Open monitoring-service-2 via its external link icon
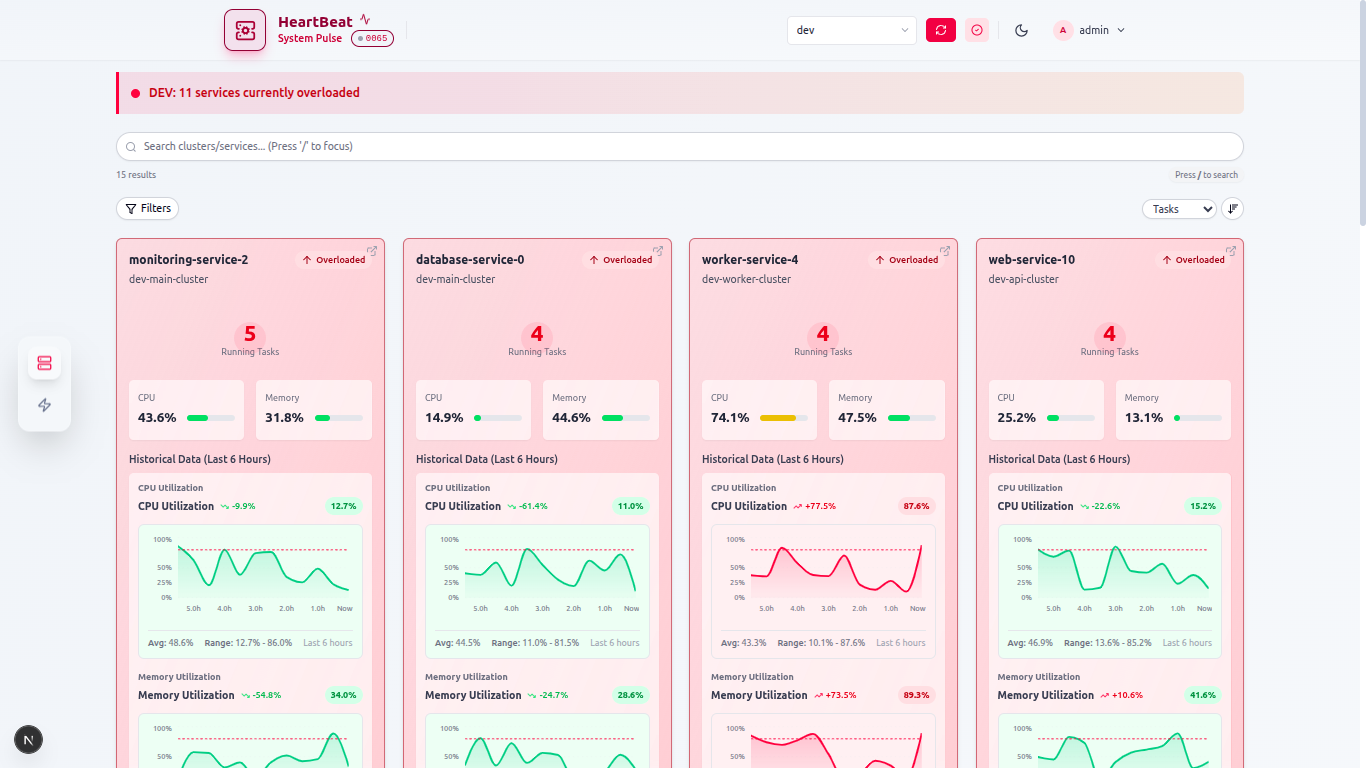 point(372,250)
